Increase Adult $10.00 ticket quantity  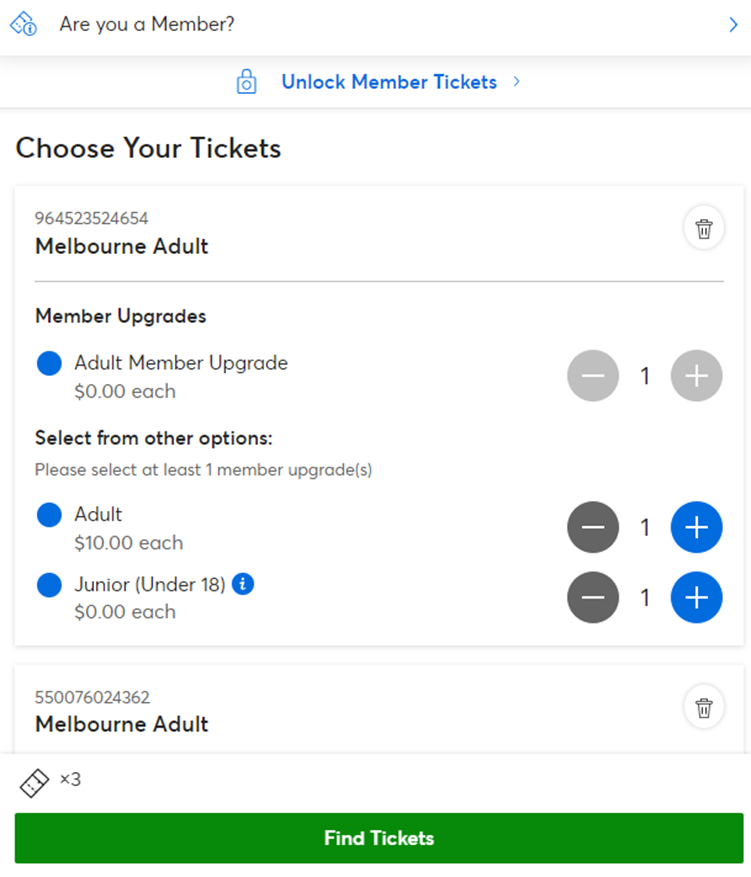coord(696,527)
